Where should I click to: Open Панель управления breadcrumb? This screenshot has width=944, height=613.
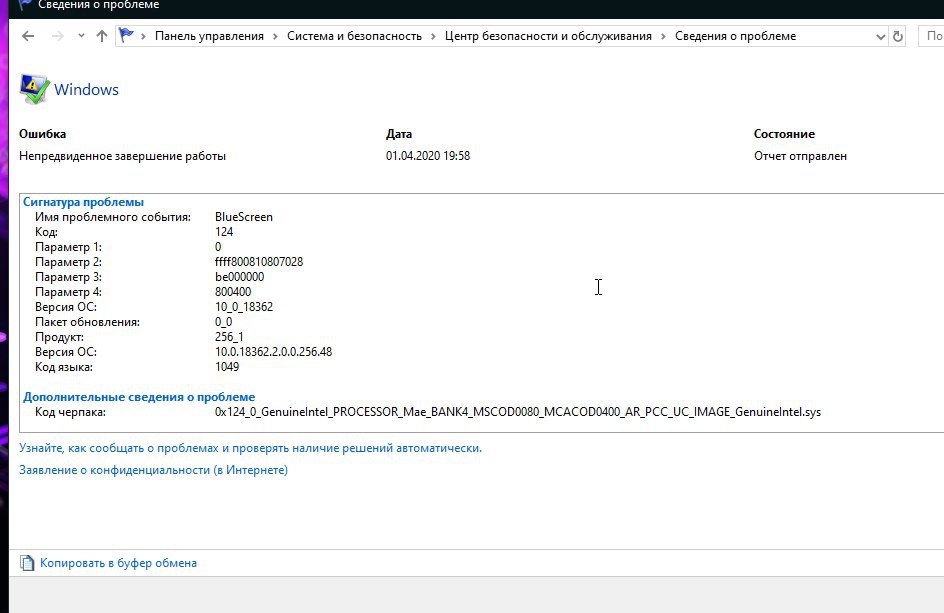[x=209, y=36]
